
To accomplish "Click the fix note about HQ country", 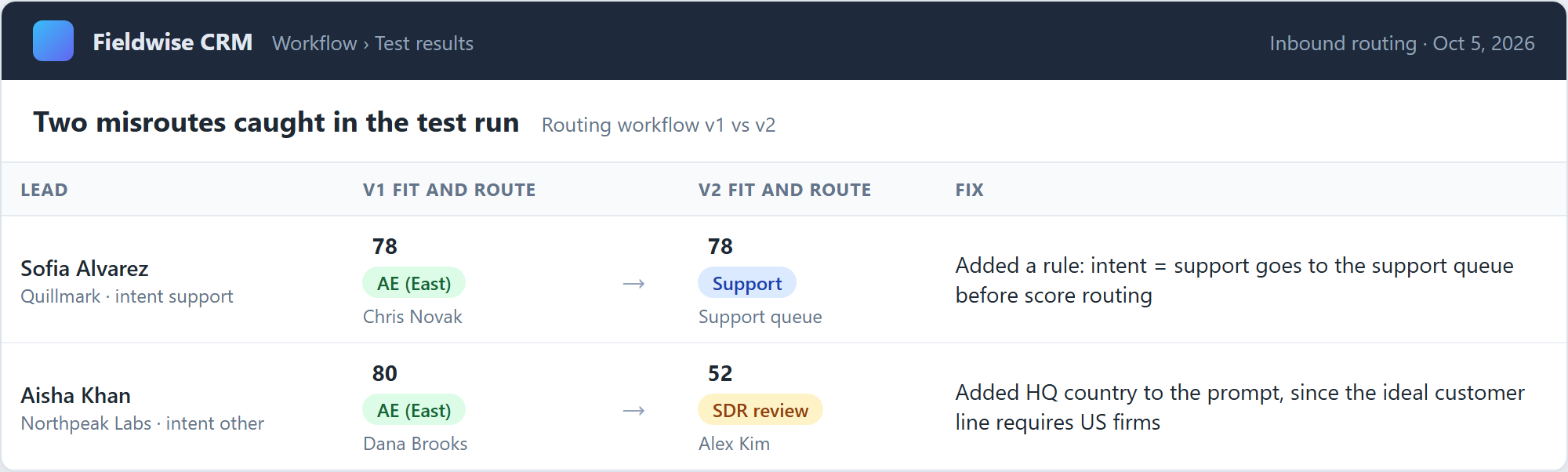I will (1240, 407).
